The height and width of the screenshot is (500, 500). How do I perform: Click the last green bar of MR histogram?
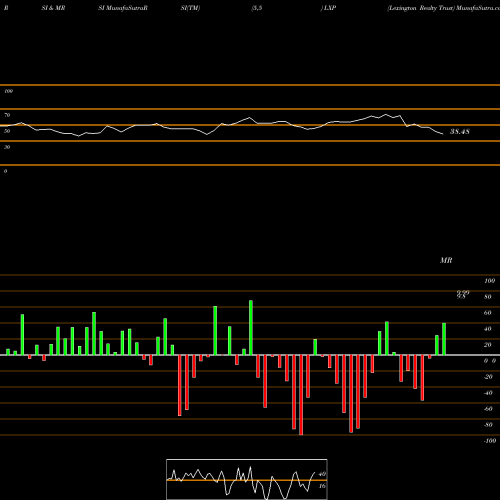[x=444, y=339]
